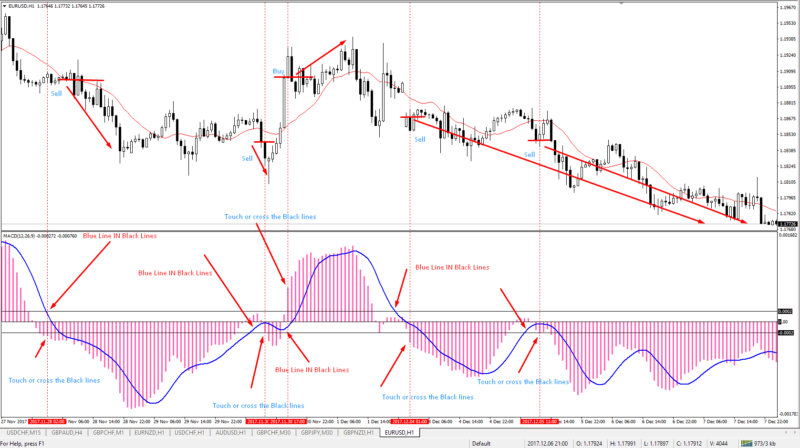Open the Default profile in status bar
The width and height of the screenshot is (800, 448).
pos(481,443)
